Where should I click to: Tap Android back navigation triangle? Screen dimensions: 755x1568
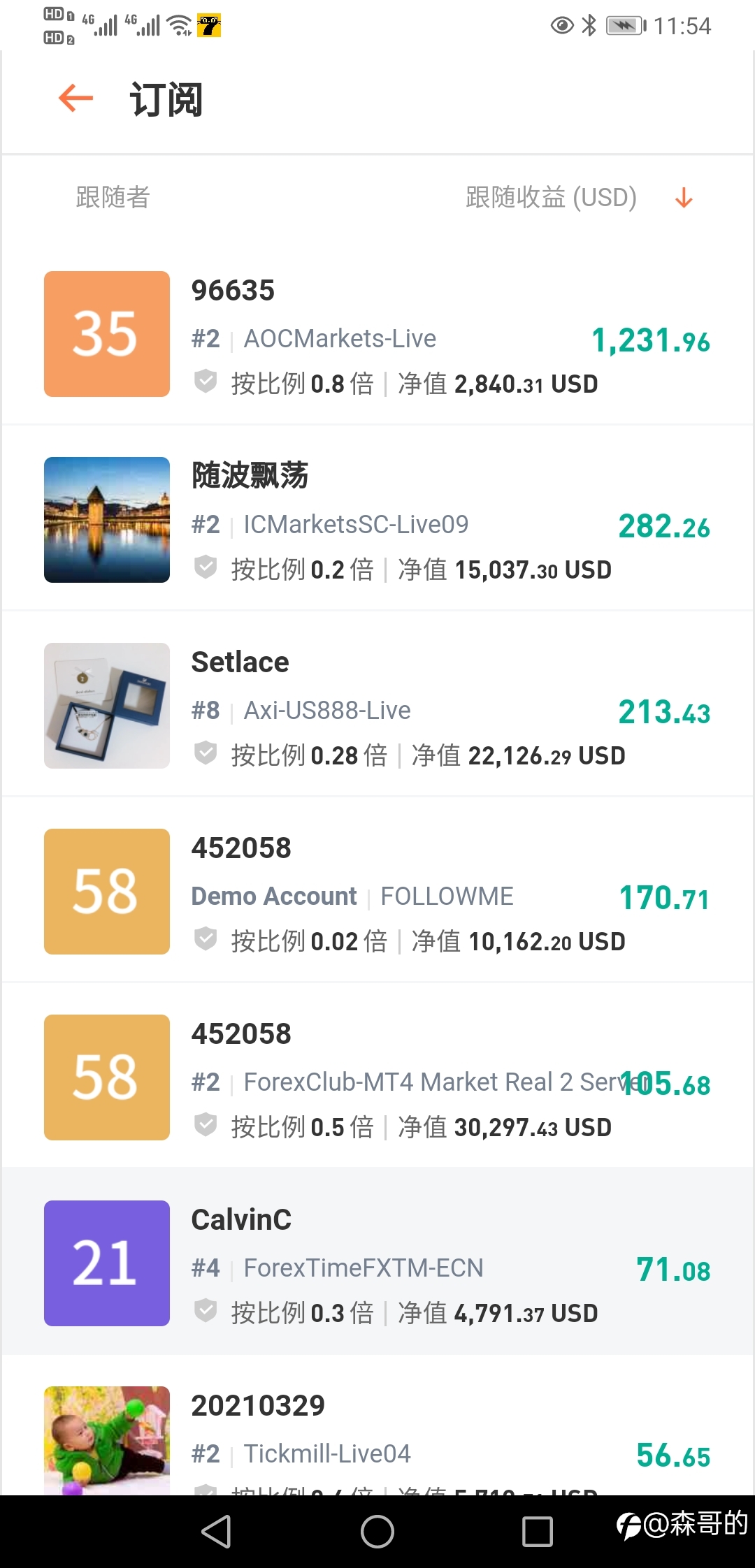coord(217,1532)
